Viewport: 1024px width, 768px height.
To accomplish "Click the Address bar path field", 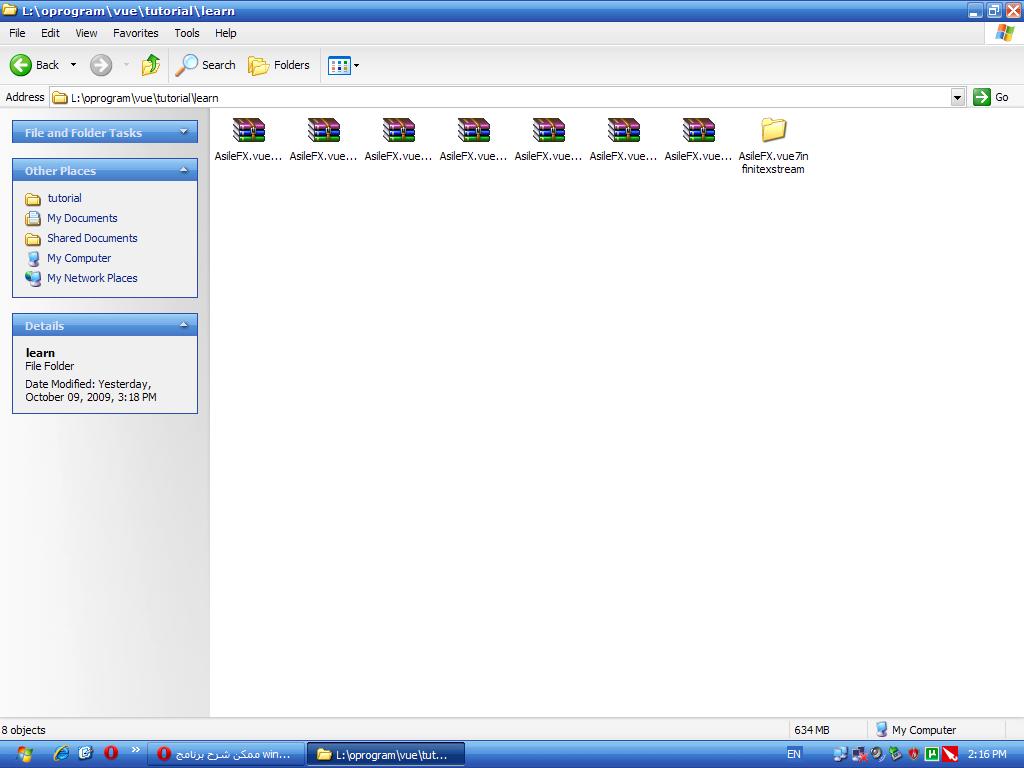I will [x=500, y=97].
